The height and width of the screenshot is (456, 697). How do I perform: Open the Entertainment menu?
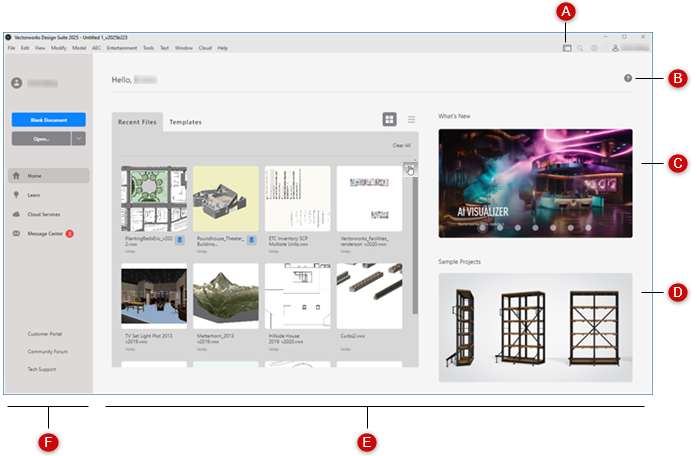(x=122, y=48)
